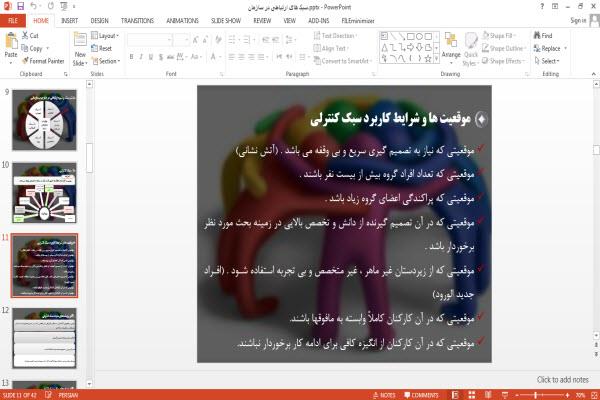Click the Cut scissors icon
The image size is (600, 400).
tap(25, 35)
